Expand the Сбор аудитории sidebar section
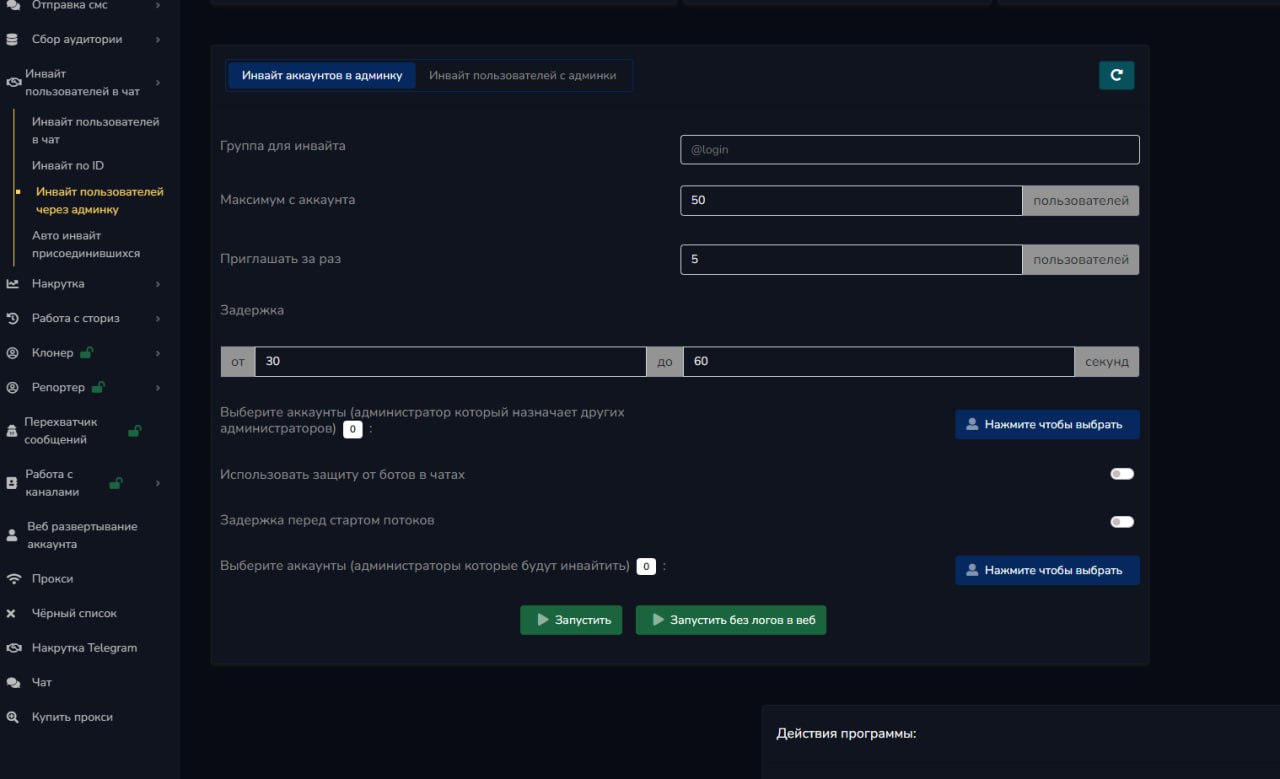 158,40
